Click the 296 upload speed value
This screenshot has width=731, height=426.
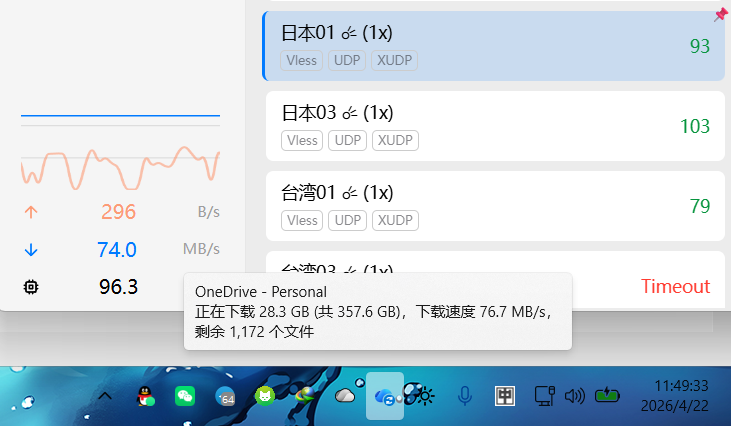(x=118, y=212)
